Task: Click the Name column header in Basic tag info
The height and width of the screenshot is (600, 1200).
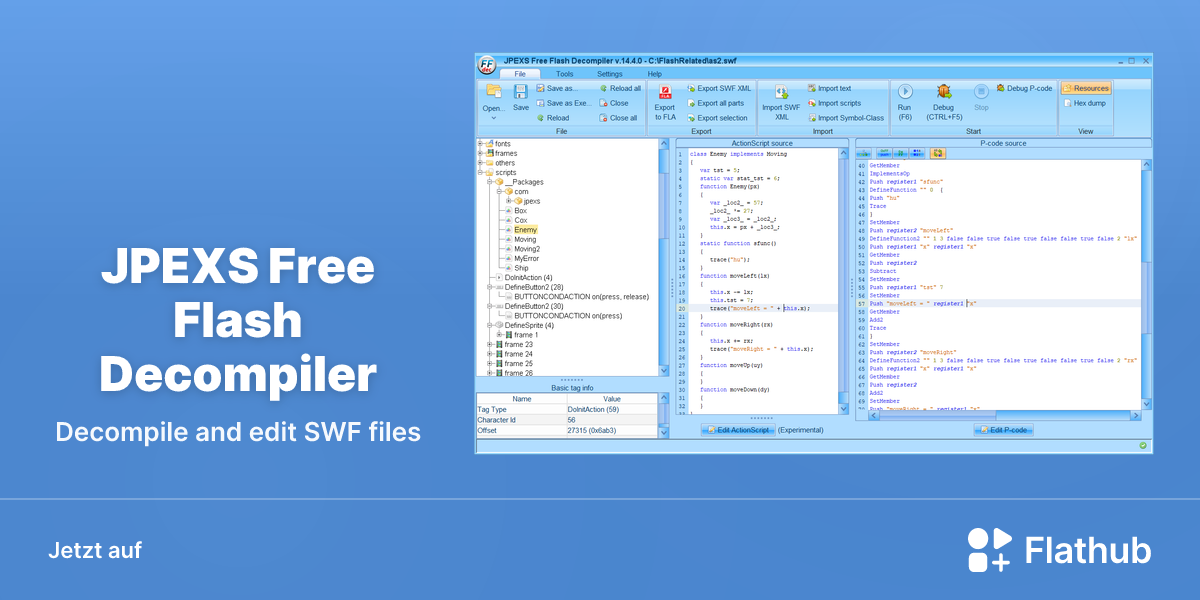Action: pyautogui.click(x=521, y=398)
